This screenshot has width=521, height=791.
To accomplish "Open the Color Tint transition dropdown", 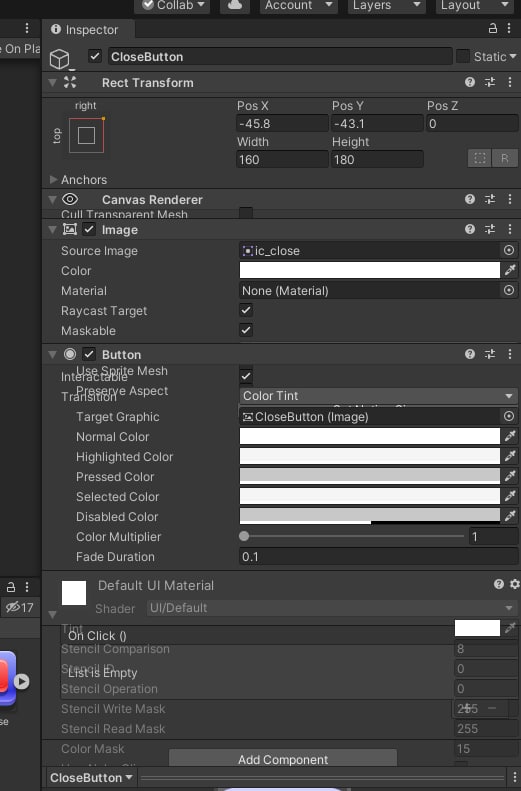I will (378, 396).
